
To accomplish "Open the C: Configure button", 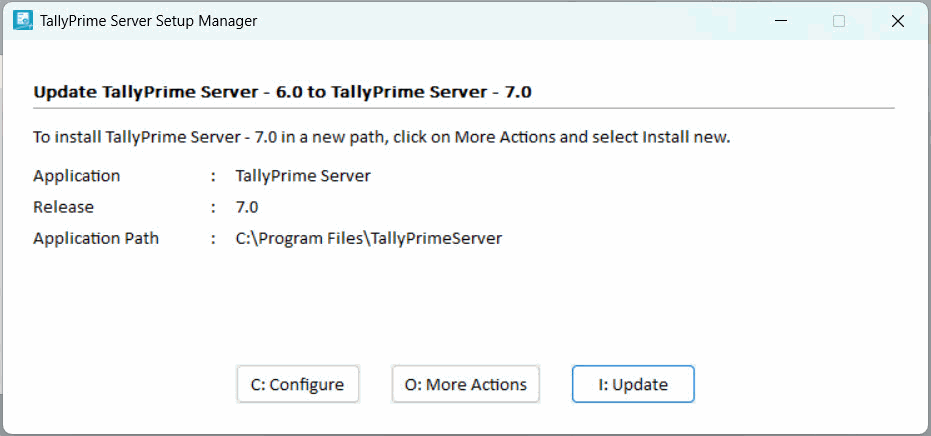I will click(297, 384).
